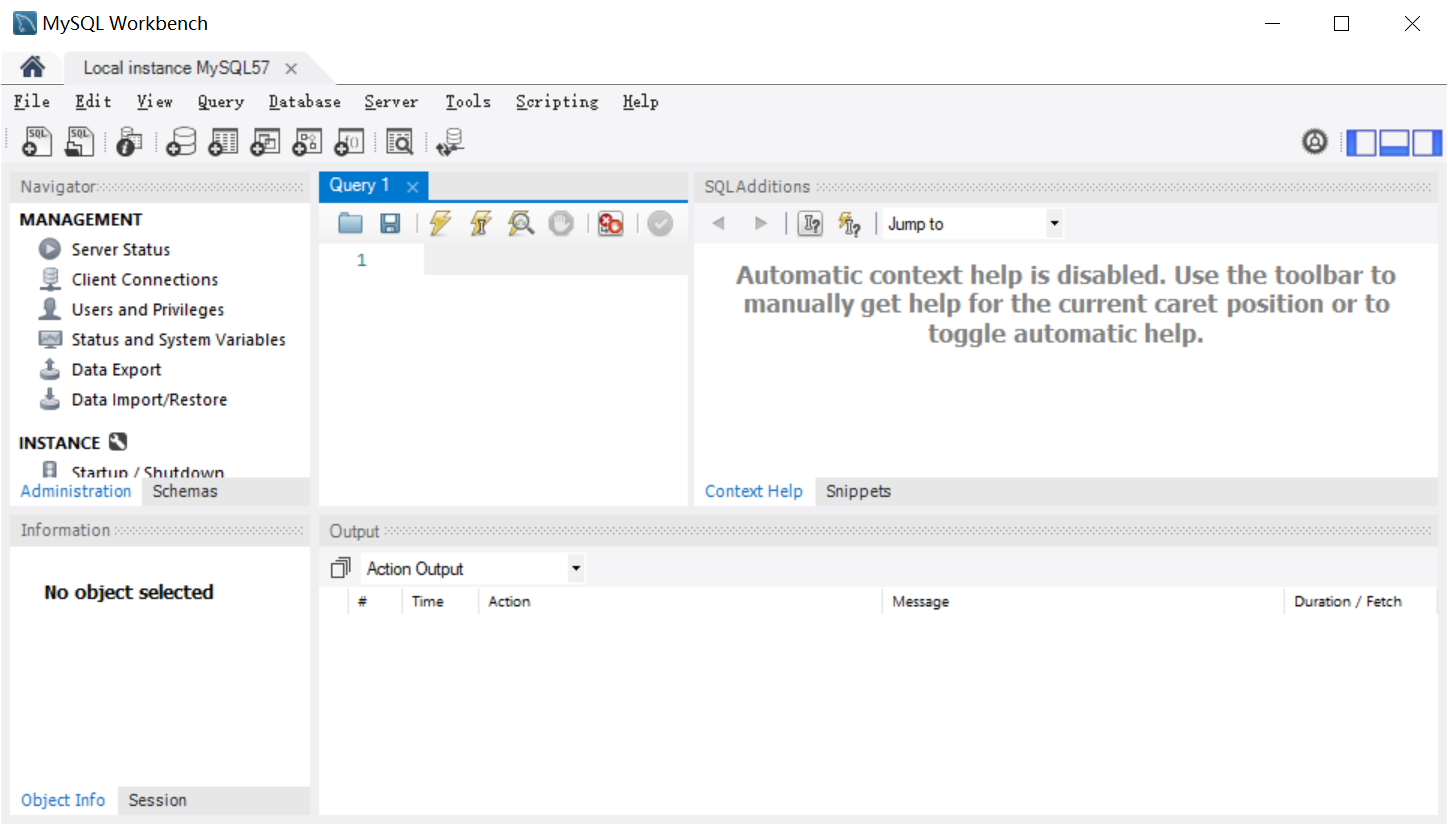Reconnect to DBMS icon
The height and width of the screenshot is (825, 1448).
451,142
